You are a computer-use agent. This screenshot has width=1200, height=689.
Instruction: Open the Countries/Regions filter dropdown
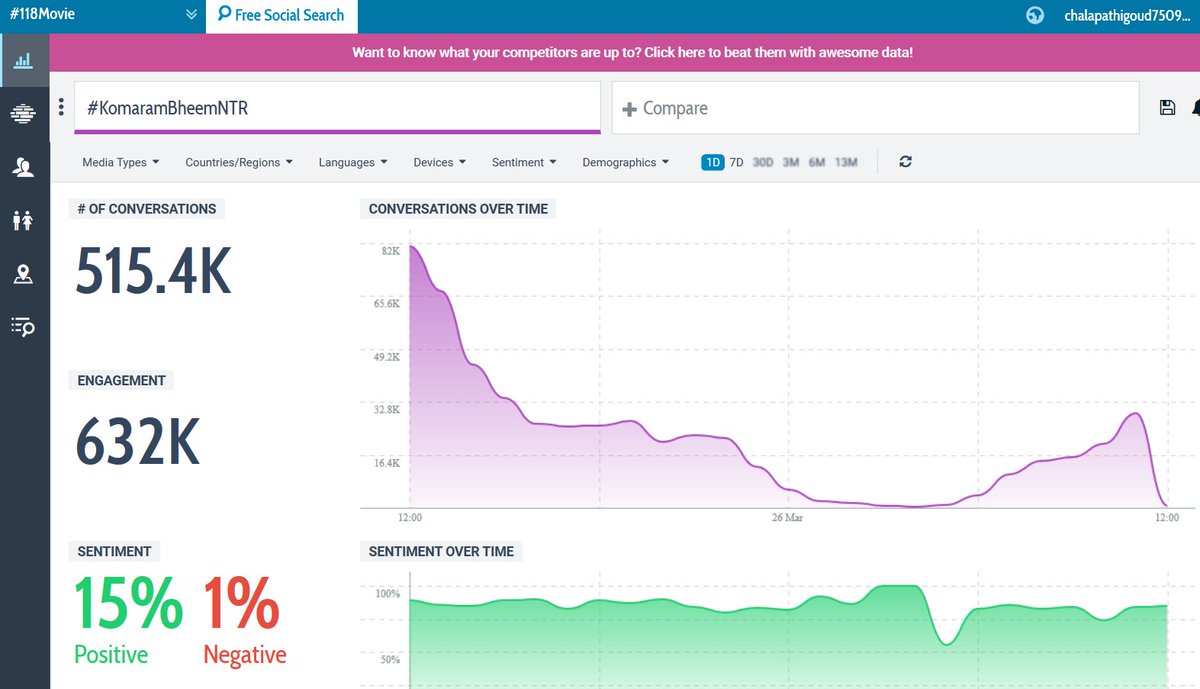(x=239, y=162)
